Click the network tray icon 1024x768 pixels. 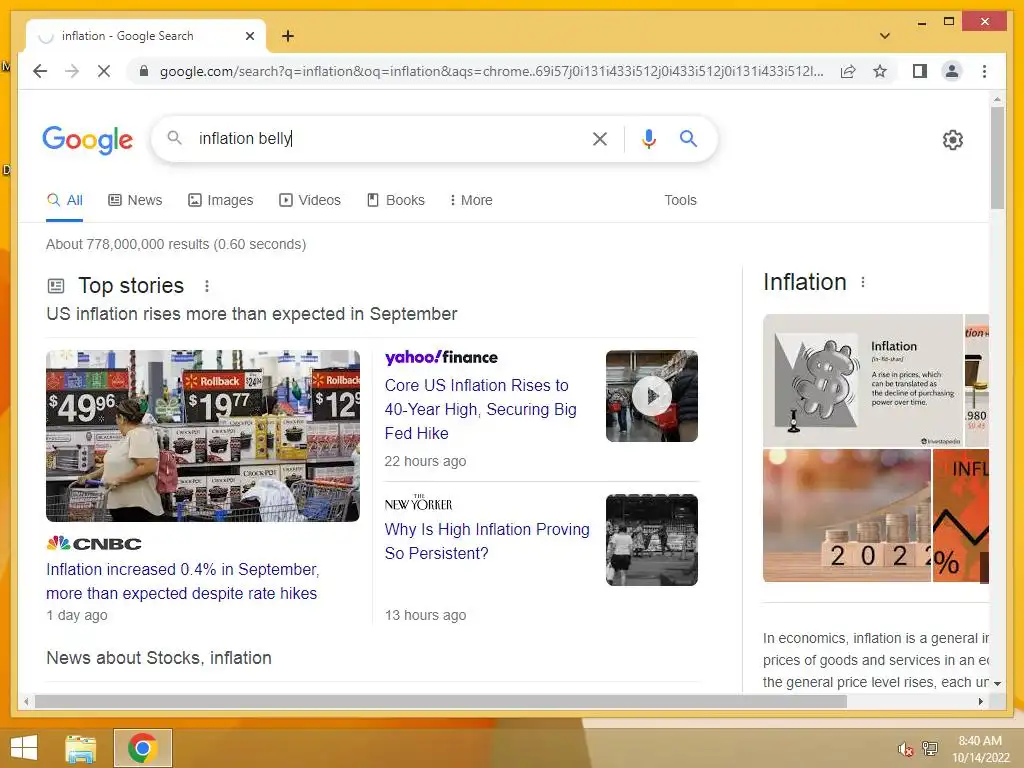tap(929, 748)
